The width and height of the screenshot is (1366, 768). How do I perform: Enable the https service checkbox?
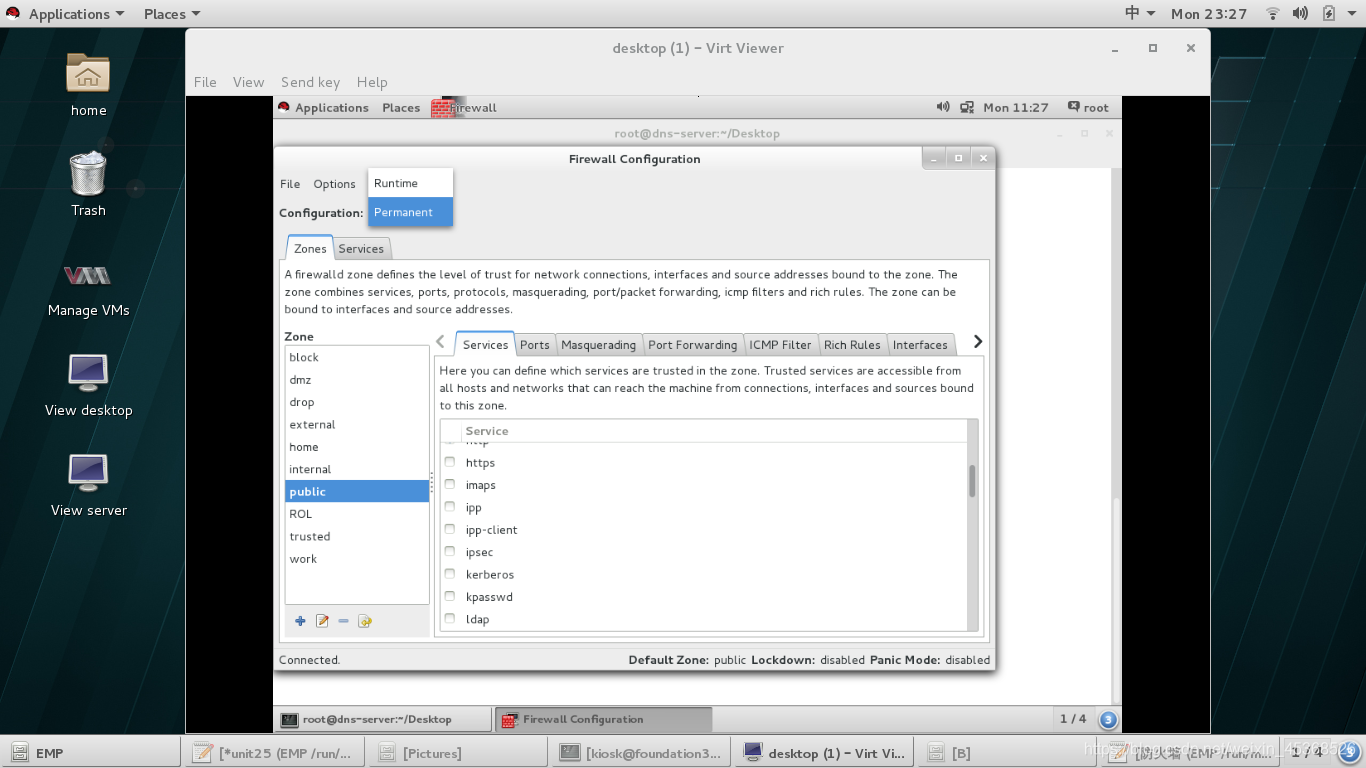[x=450, y=463]
